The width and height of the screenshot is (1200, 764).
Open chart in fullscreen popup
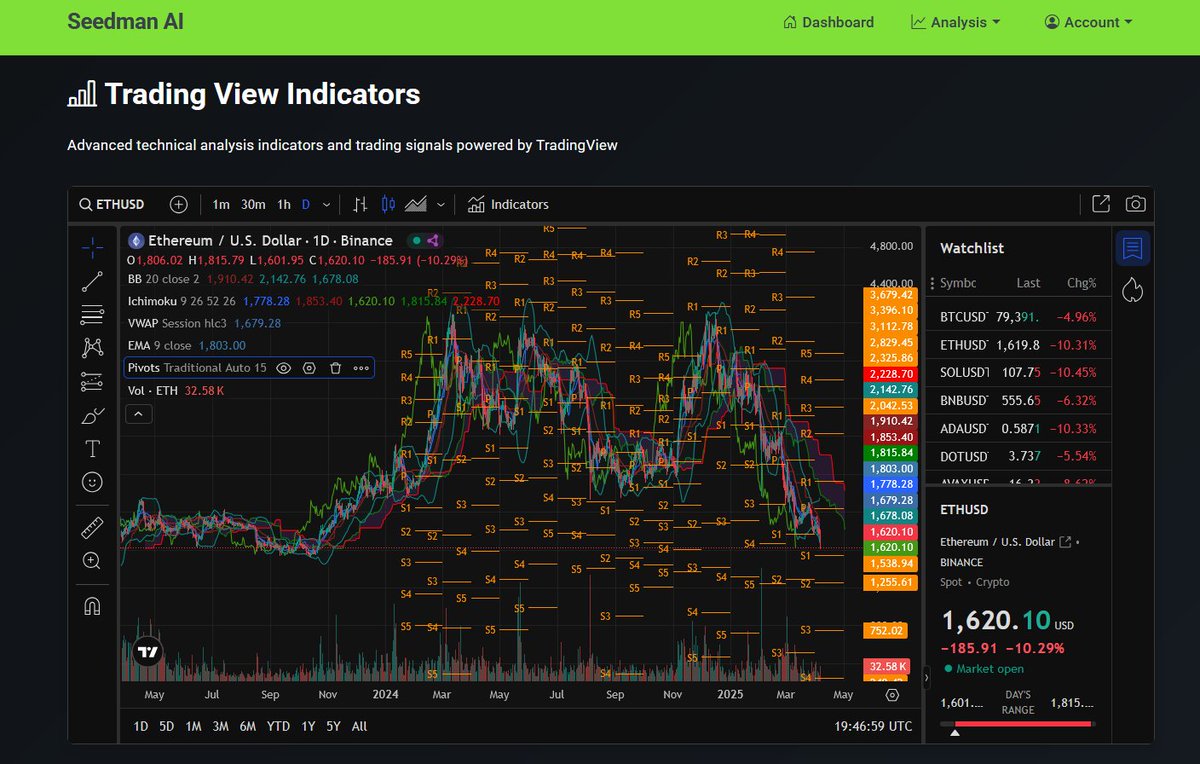(1101, 204)
